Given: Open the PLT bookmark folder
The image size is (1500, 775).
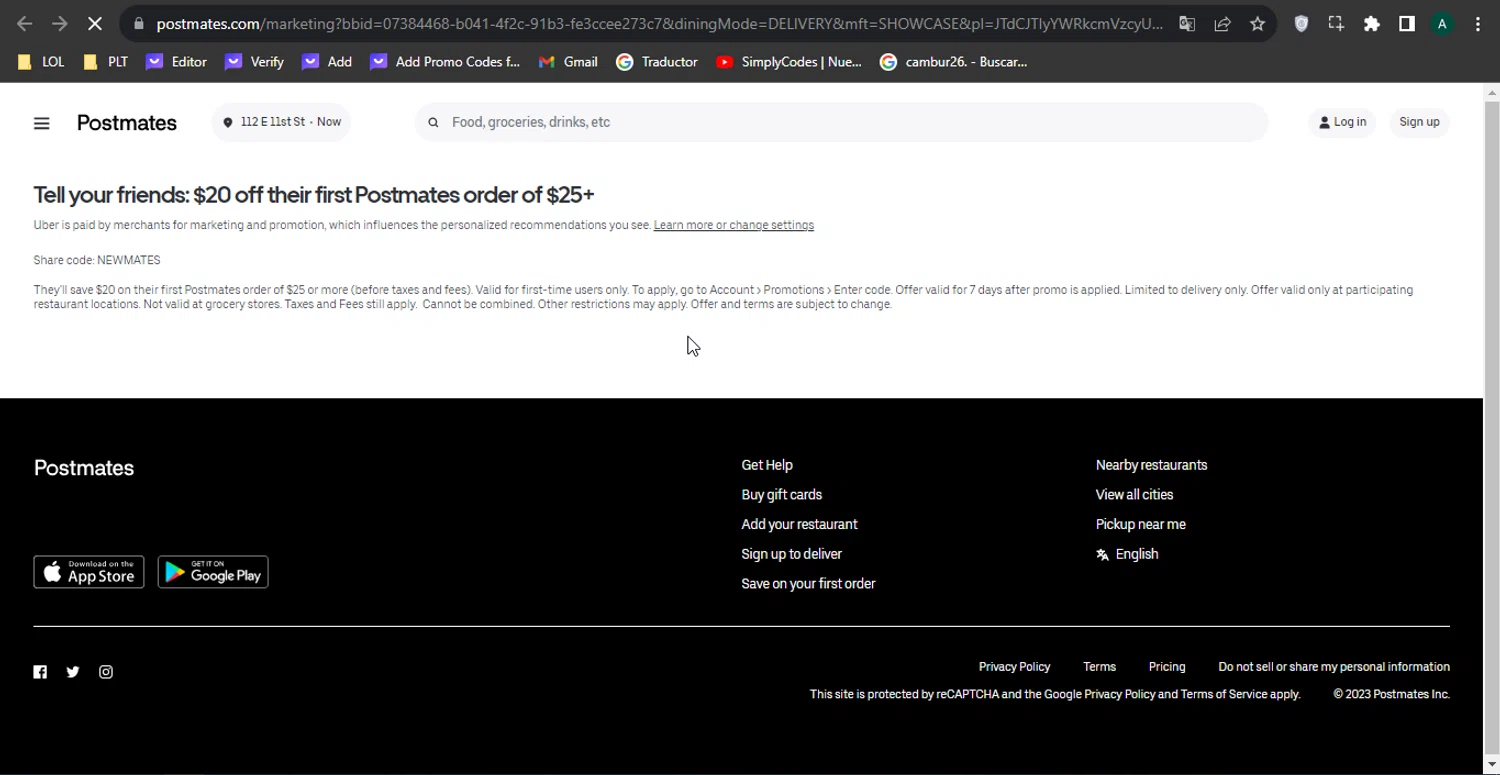Looking at the screenshot, I should click(105, 62).
